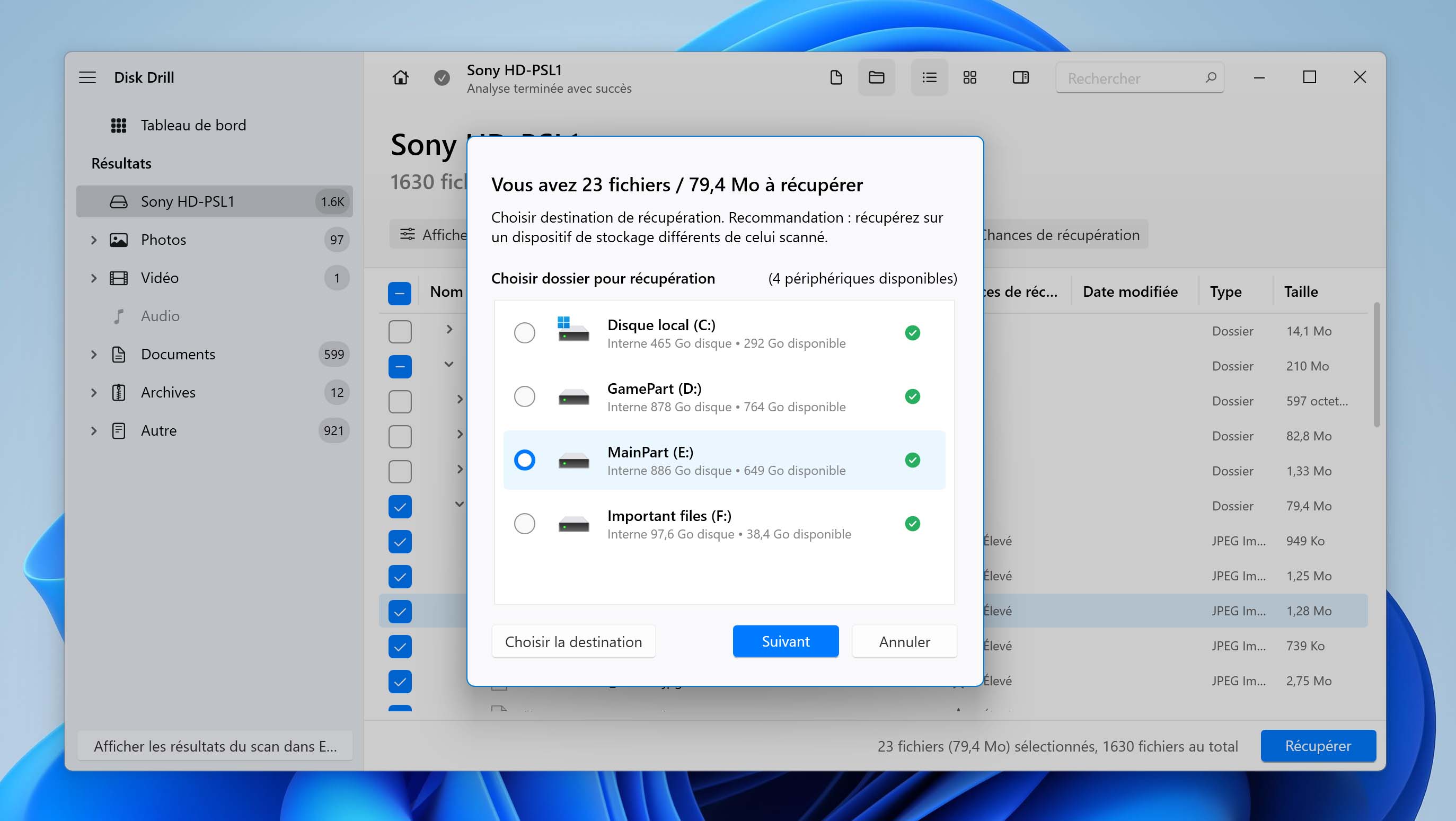Uncheck the 79,4 Mo folder row checkbox

tap(400, 507)
